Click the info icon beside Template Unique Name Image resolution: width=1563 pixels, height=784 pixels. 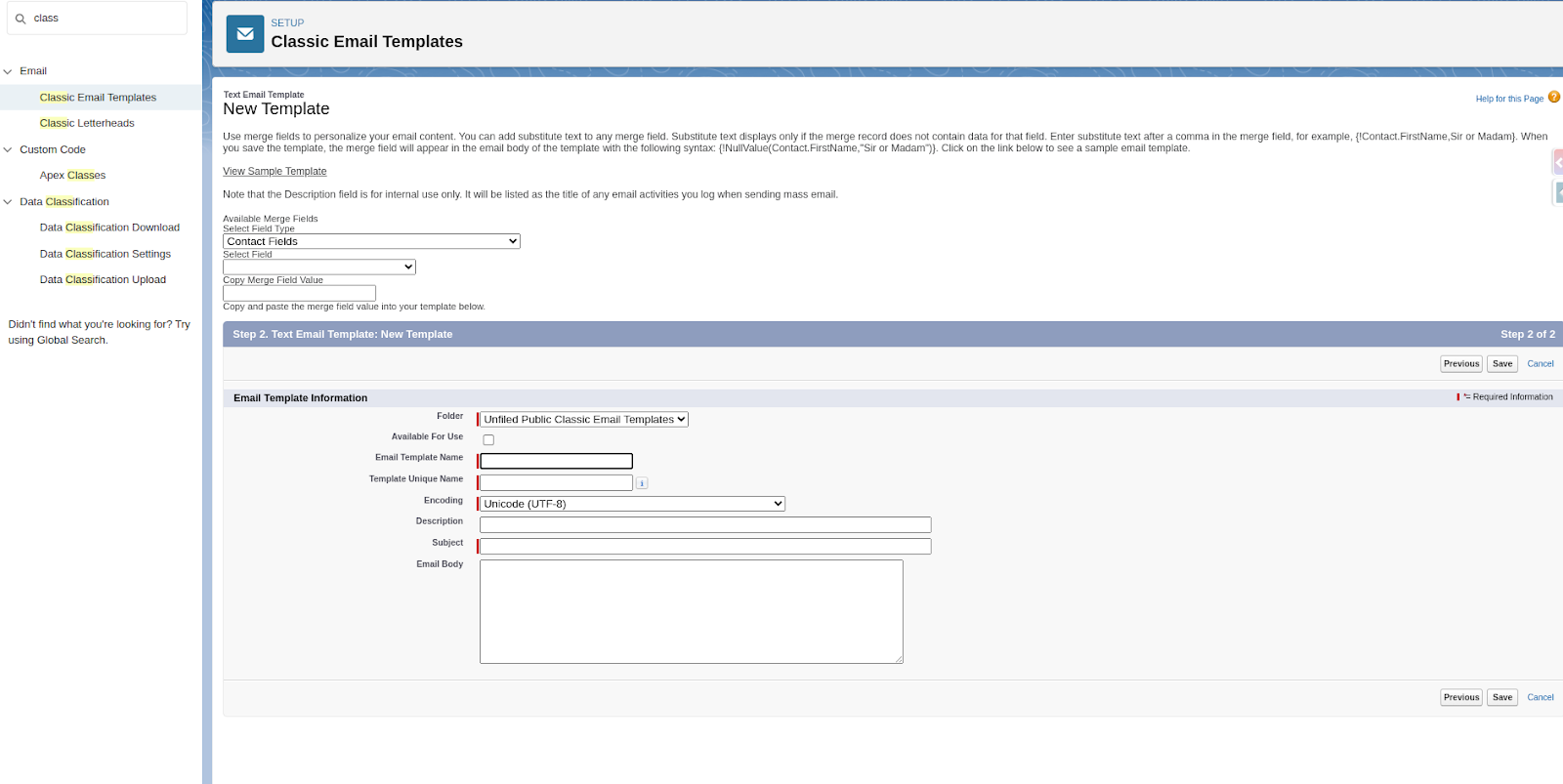coord(642,483)
